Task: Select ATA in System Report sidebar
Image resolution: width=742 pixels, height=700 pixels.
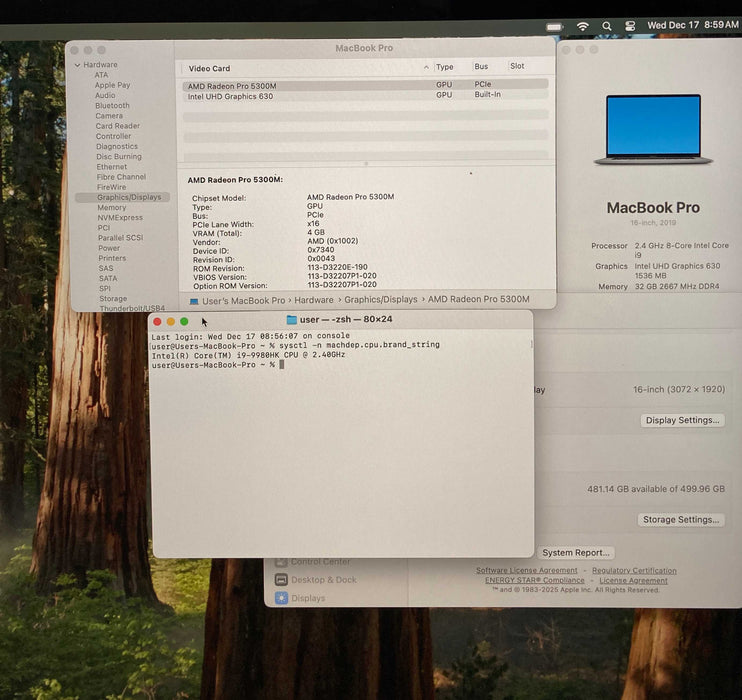Action: (101, 75)
